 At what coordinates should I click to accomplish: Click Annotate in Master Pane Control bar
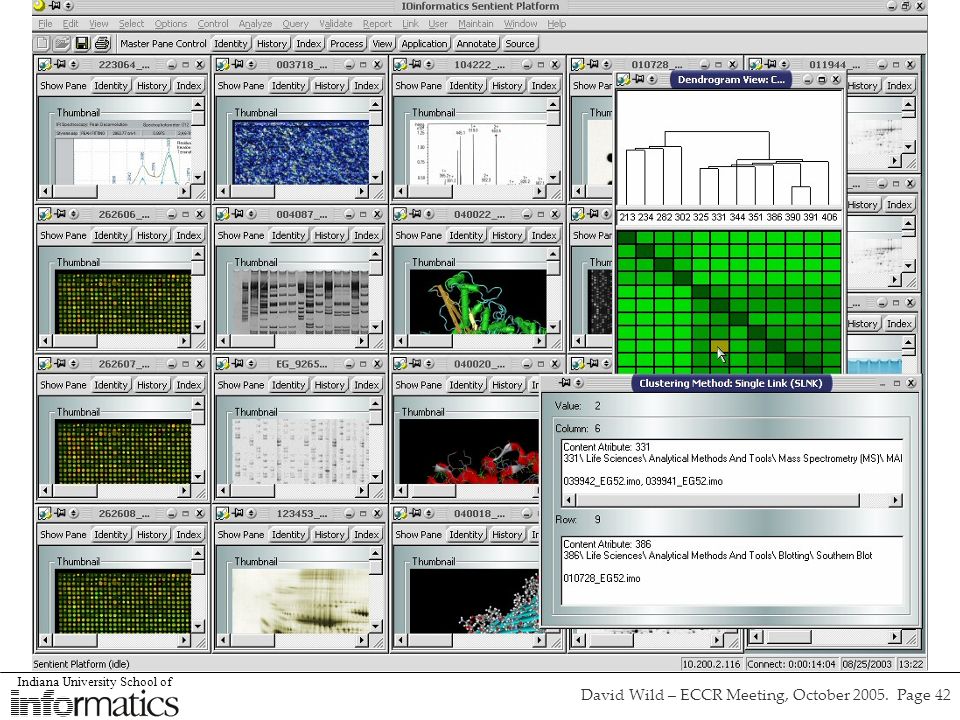(x=476, y=43)
